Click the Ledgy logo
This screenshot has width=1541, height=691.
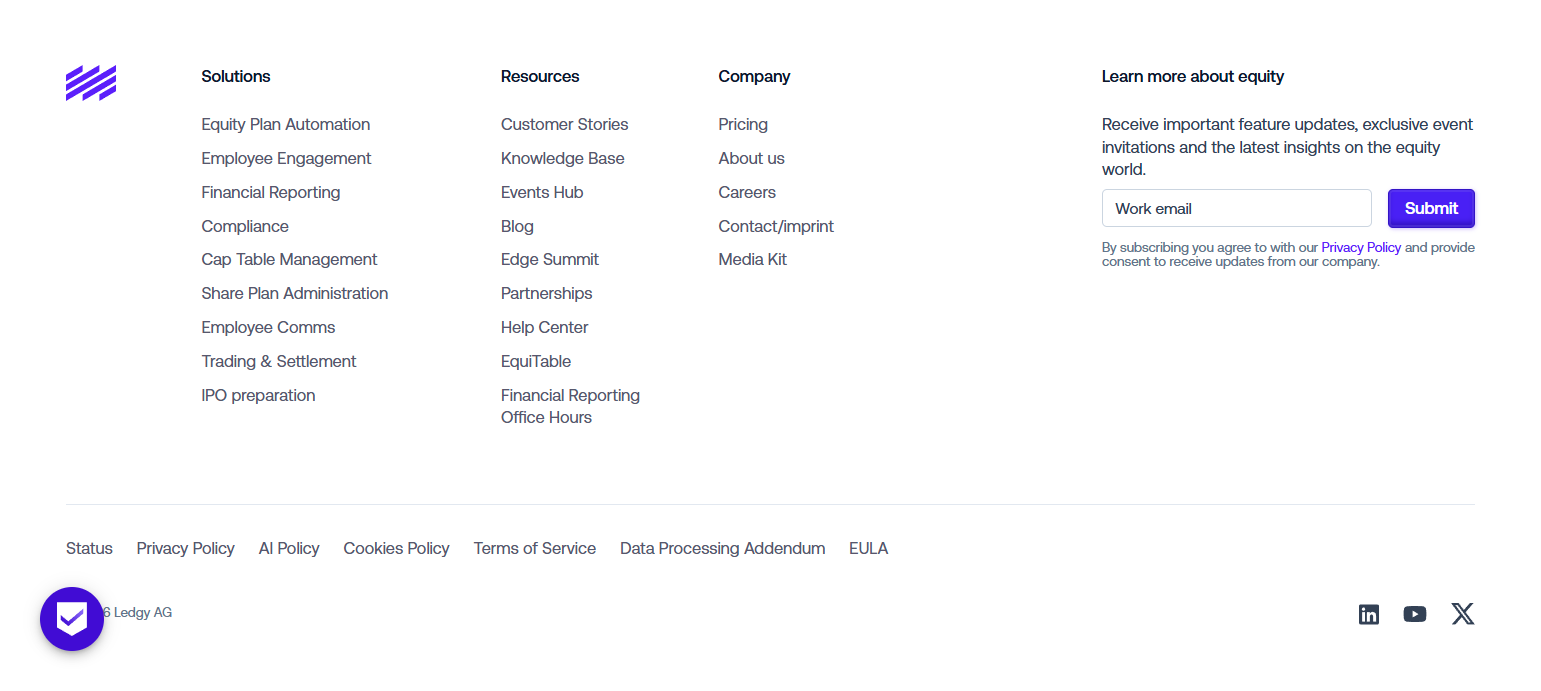[90, 83]
